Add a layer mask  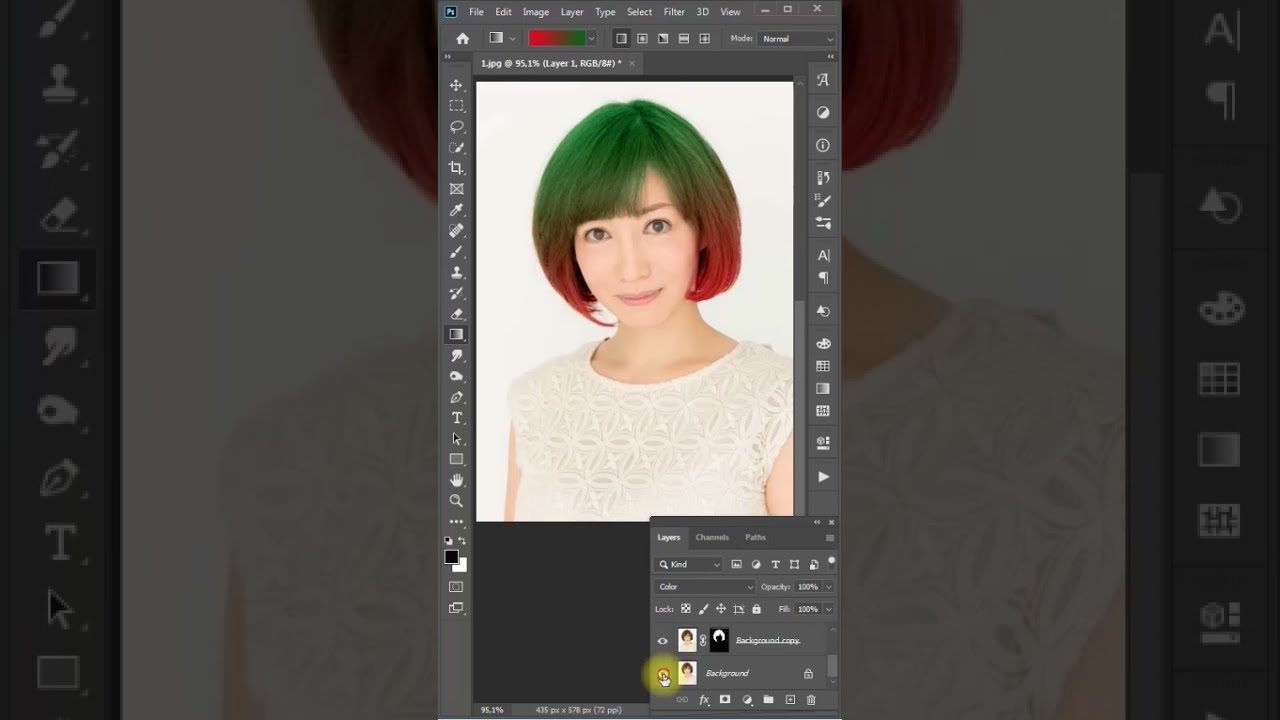[x=725, y=700]
